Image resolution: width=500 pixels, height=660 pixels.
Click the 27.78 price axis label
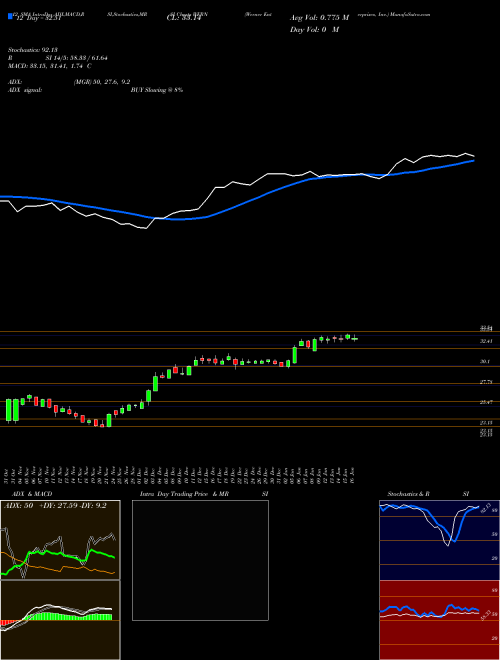tap(487, 382)
